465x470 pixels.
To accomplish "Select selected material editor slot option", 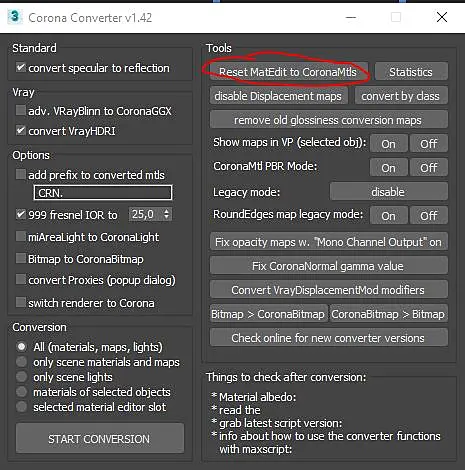I will (x=22, y=407).
